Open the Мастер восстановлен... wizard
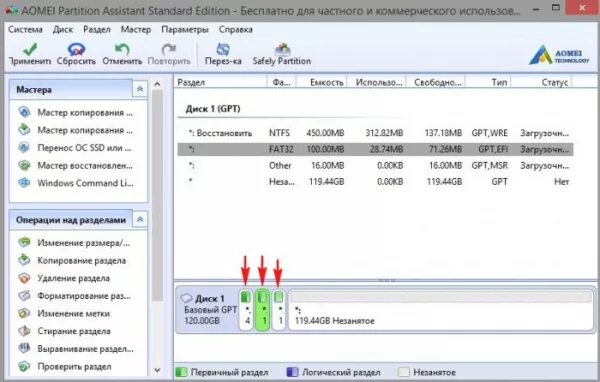The width and height of the screenshot is (600, 382). (75, 165)
